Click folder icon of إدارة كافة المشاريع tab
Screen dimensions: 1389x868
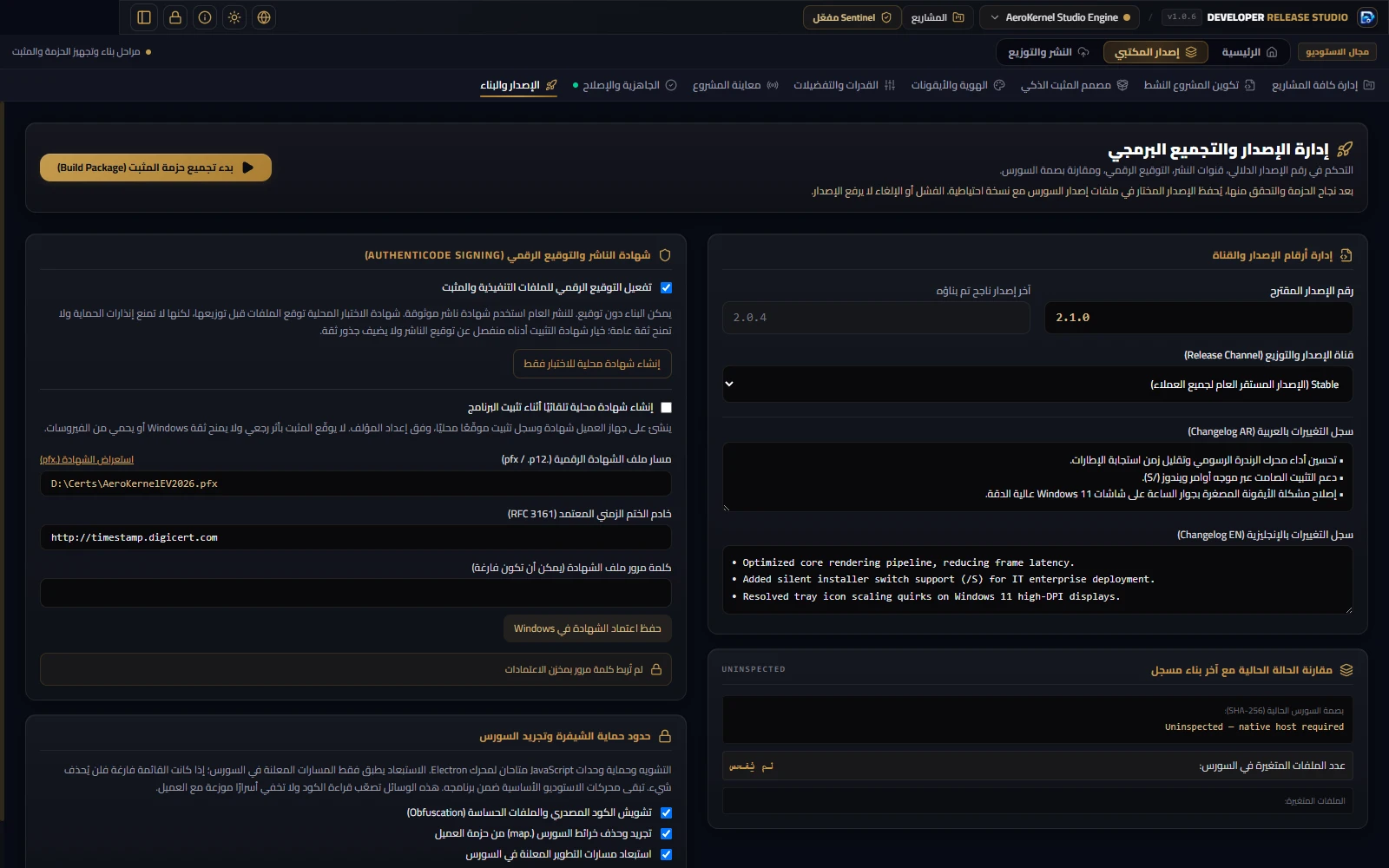tap(1369, 85)
